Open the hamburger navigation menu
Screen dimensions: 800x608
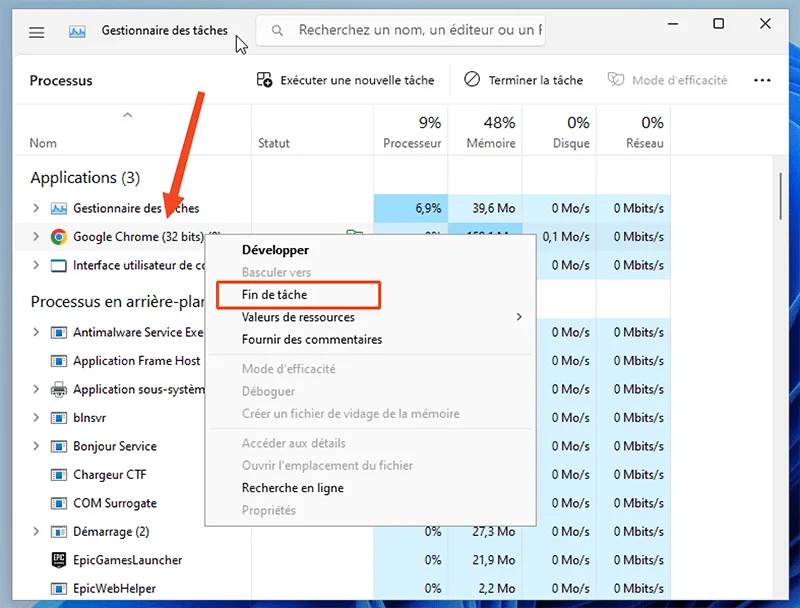37,32
